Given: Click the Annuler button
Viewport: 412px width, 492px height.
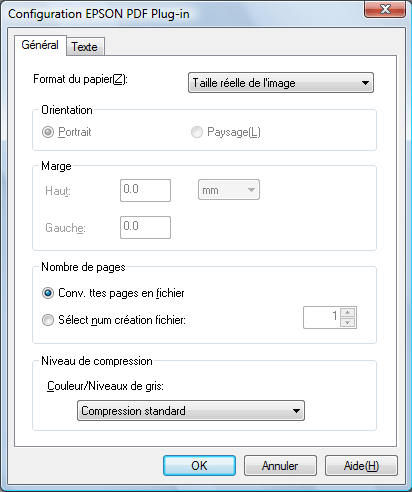Looking at the screenshot, I should point(280,465).
